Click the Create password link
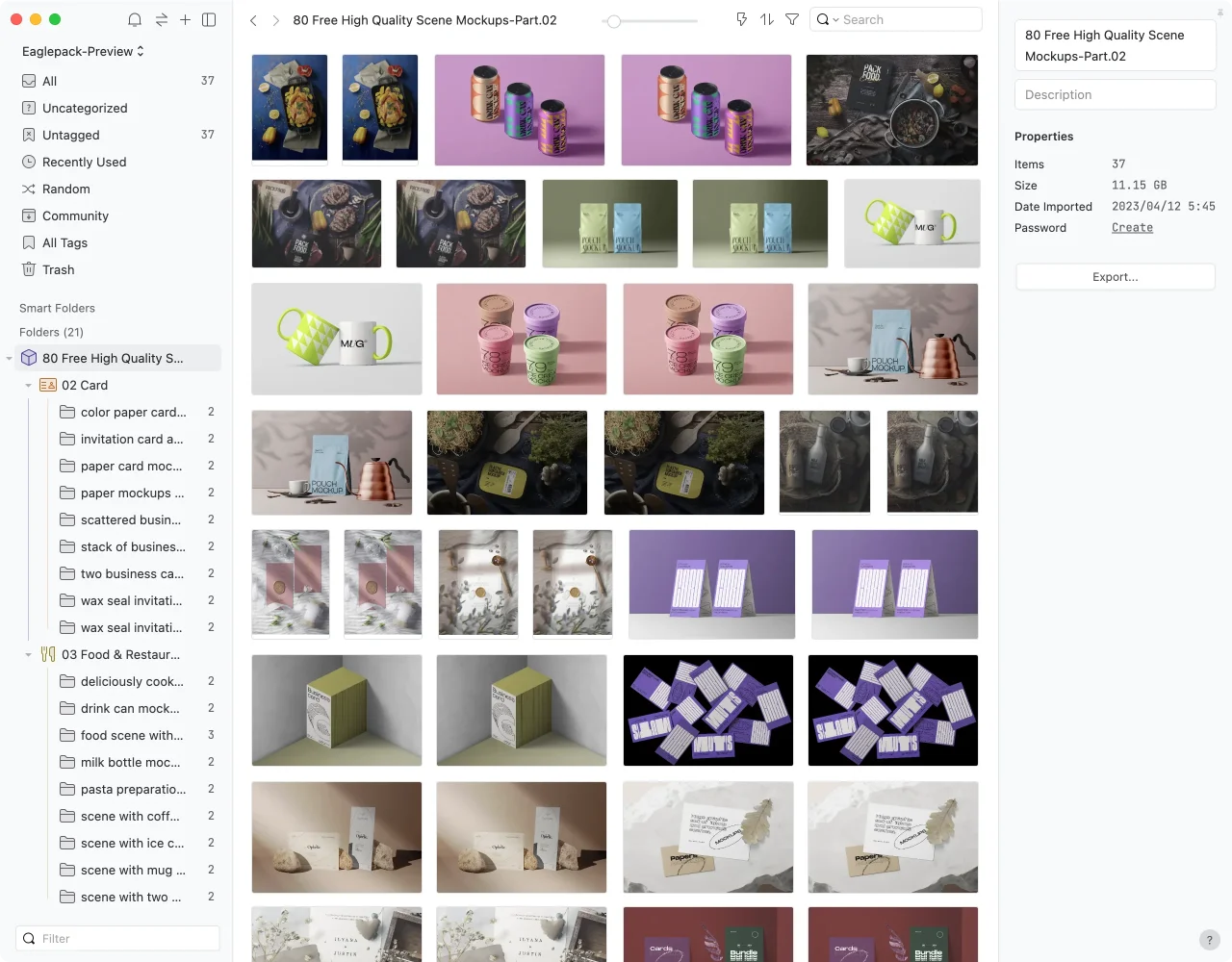1232x962 pixels. click(1132, 228)
